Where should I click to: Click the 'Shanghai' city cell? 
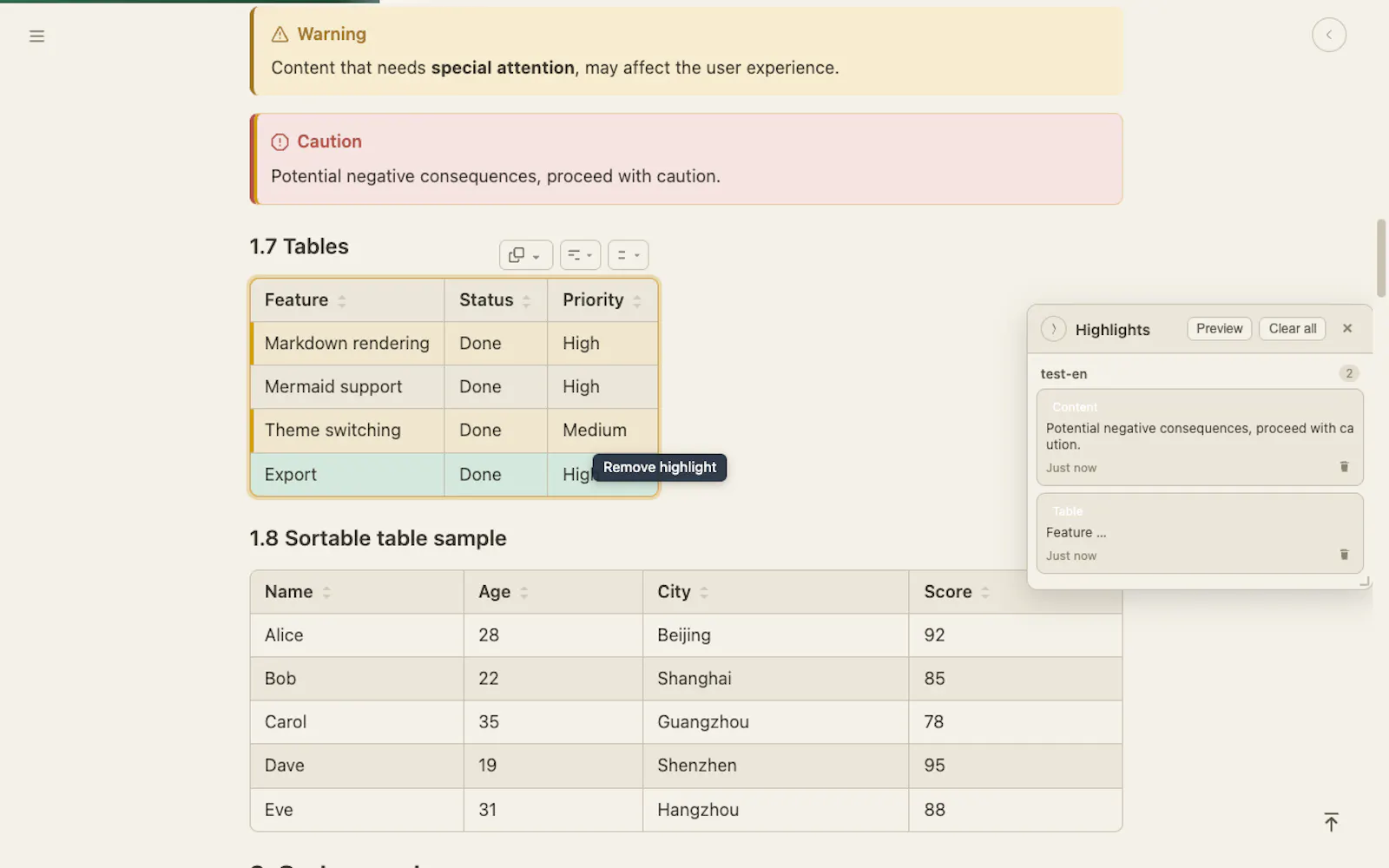pos(775,679)
